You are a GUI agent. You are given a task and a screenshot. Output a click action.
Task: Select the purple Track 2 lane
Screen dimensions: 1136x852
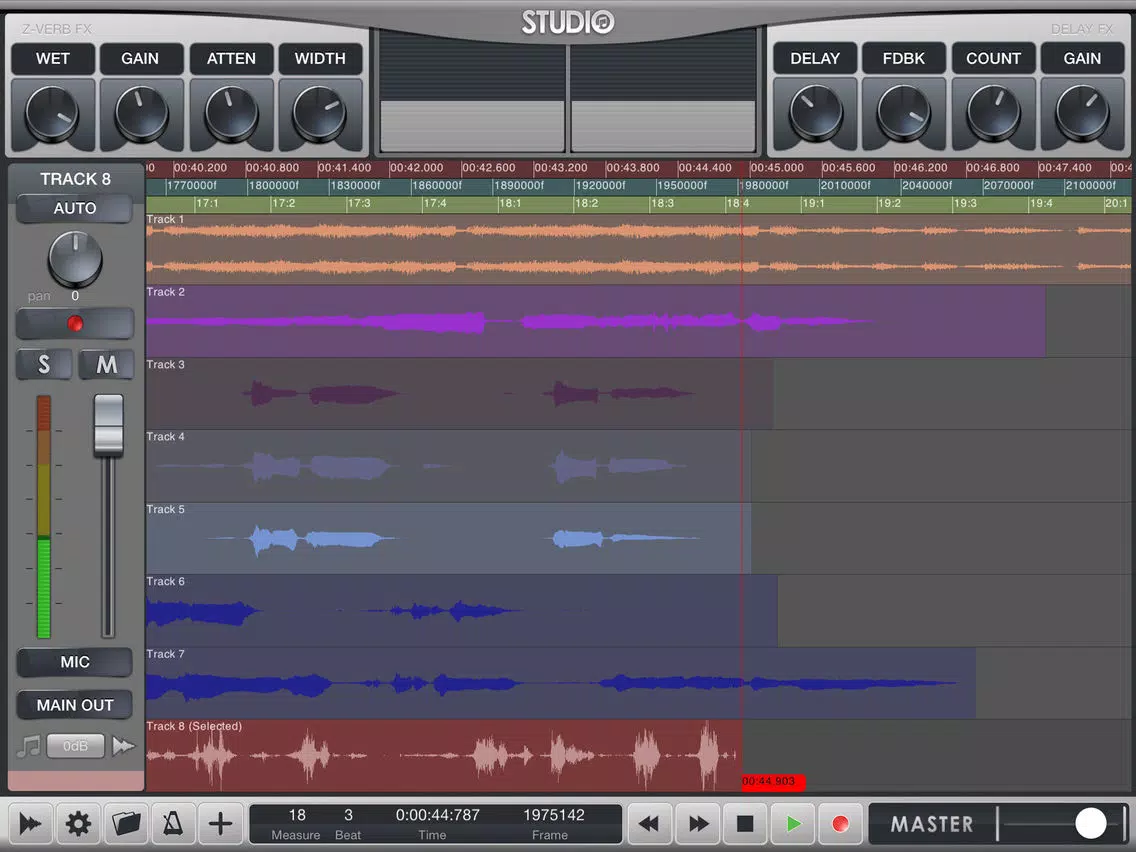(596, 321)
